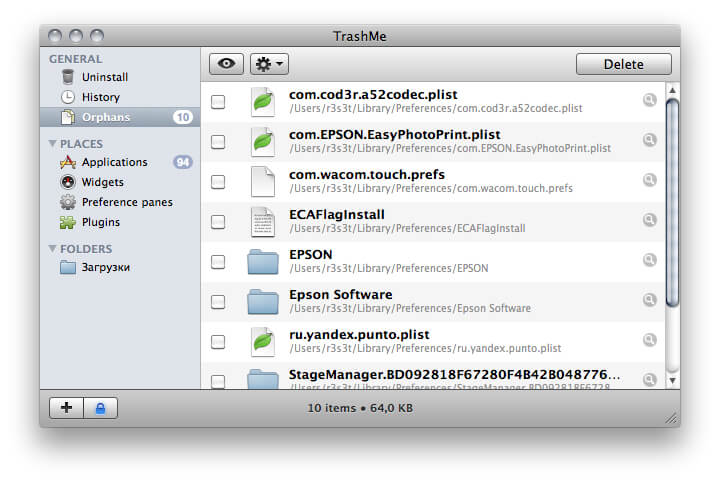Click the com.EPSON.EasyPhotoPrint.plist leaf file icon
This screenshot has width=720, height=482.
pyautogui.click(x=263, y=142)
